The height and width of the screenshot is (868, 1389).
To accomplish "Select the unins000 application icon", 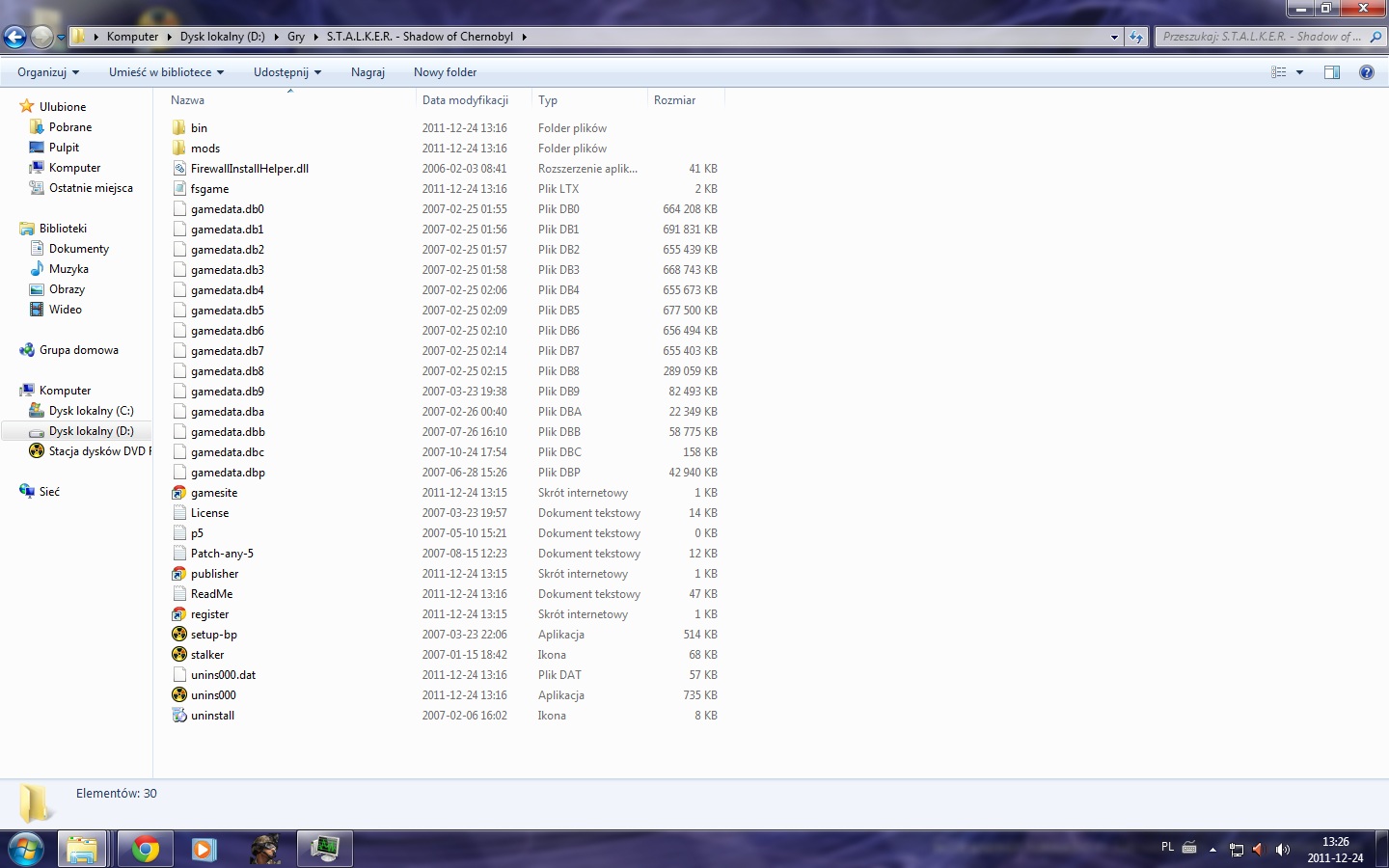I will [x=179, y=695].
